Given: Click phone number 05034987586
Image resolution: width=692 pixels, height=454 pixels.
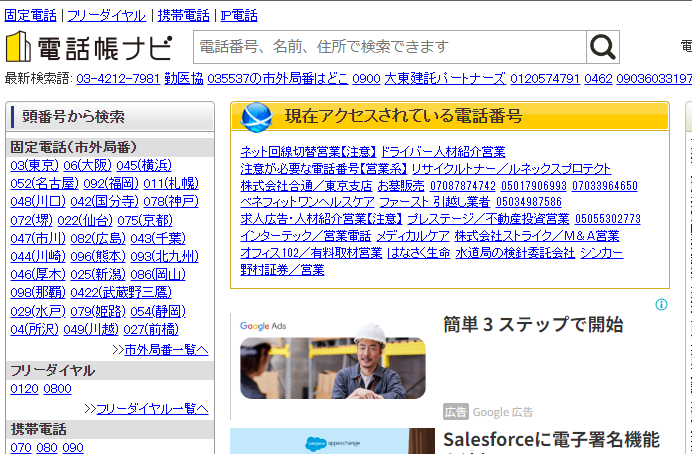Looking at the screenshot, I should coord(529,202).
